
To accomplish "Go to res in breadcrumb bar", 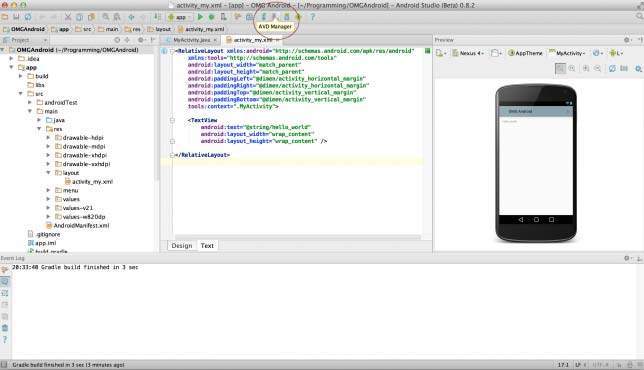I will (133, 29).
